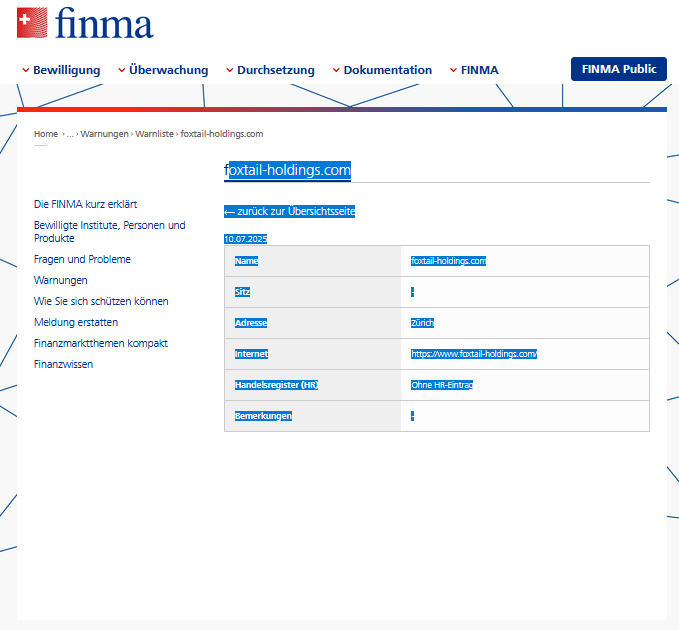Click the Zürich address value

(422, 323)
